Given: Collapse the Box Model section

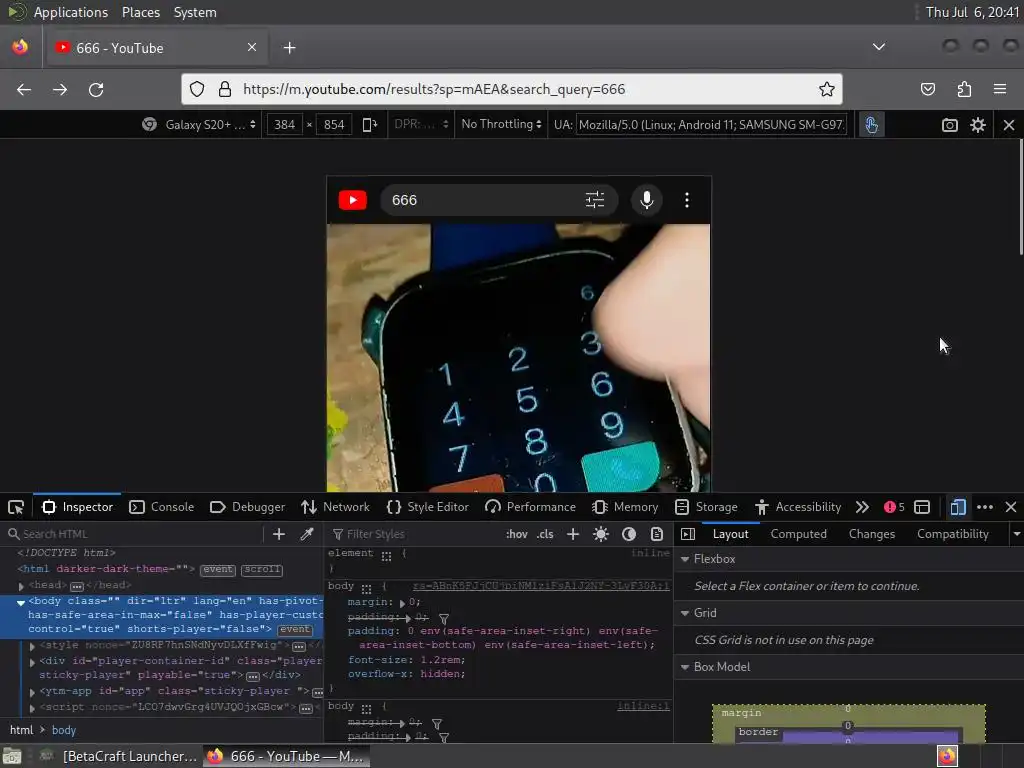Looking at the screenshot, I should click(685, 667).
